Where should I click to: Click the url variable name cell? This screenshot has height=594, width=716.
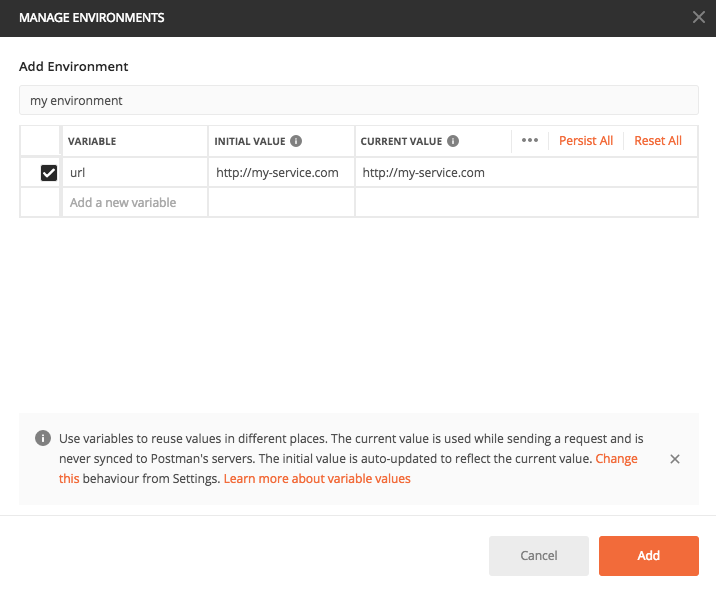pos(135,173)
